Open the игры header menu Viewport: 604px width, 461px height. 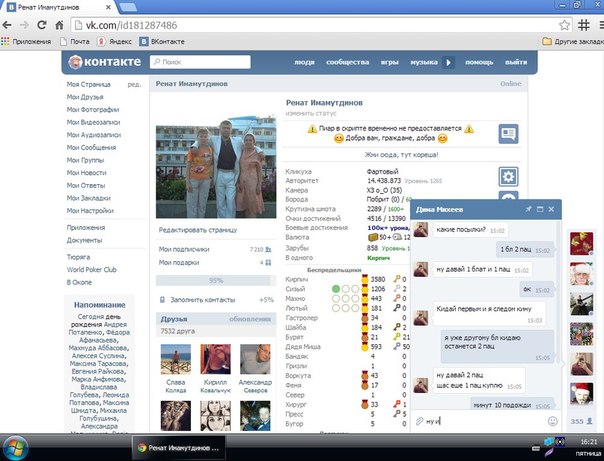[389, 62]
